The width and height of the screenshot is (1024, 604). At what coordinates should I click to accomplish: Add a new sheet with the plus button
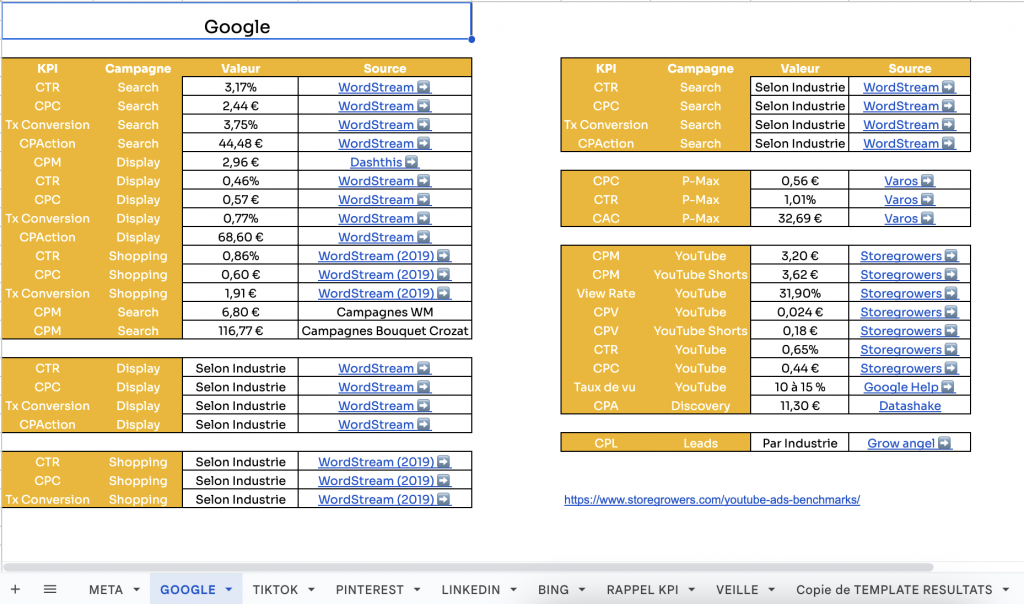pos(15,590)
